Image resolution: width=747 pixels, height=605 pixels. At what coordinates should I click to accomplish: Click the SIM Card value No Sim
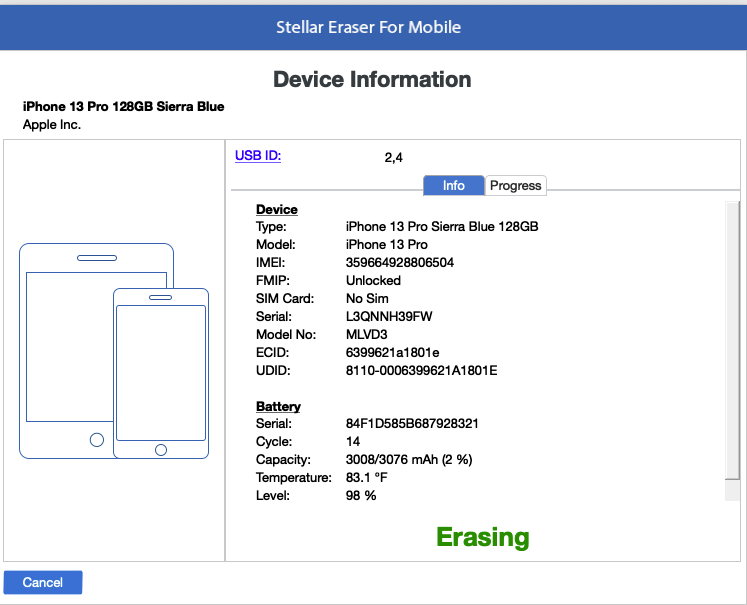pos(367,299)
